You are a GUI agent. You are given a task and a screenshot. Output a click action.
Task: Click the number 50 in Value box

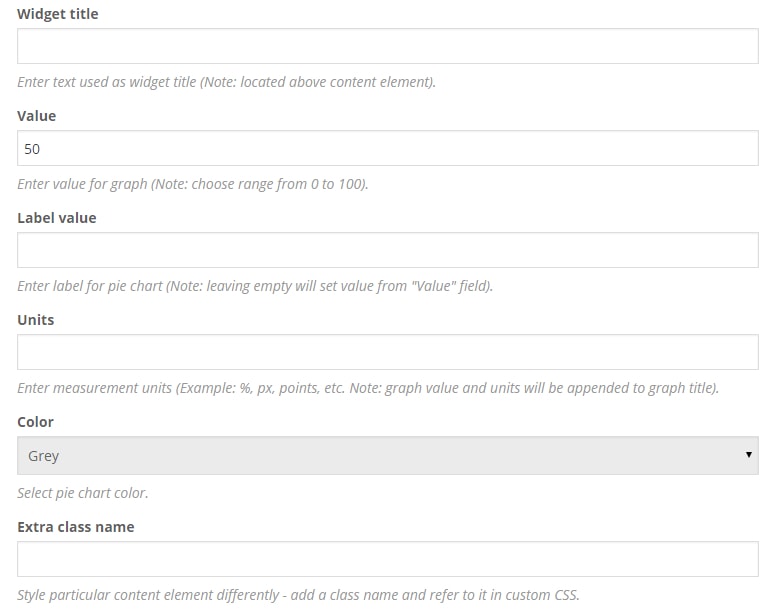33,149
